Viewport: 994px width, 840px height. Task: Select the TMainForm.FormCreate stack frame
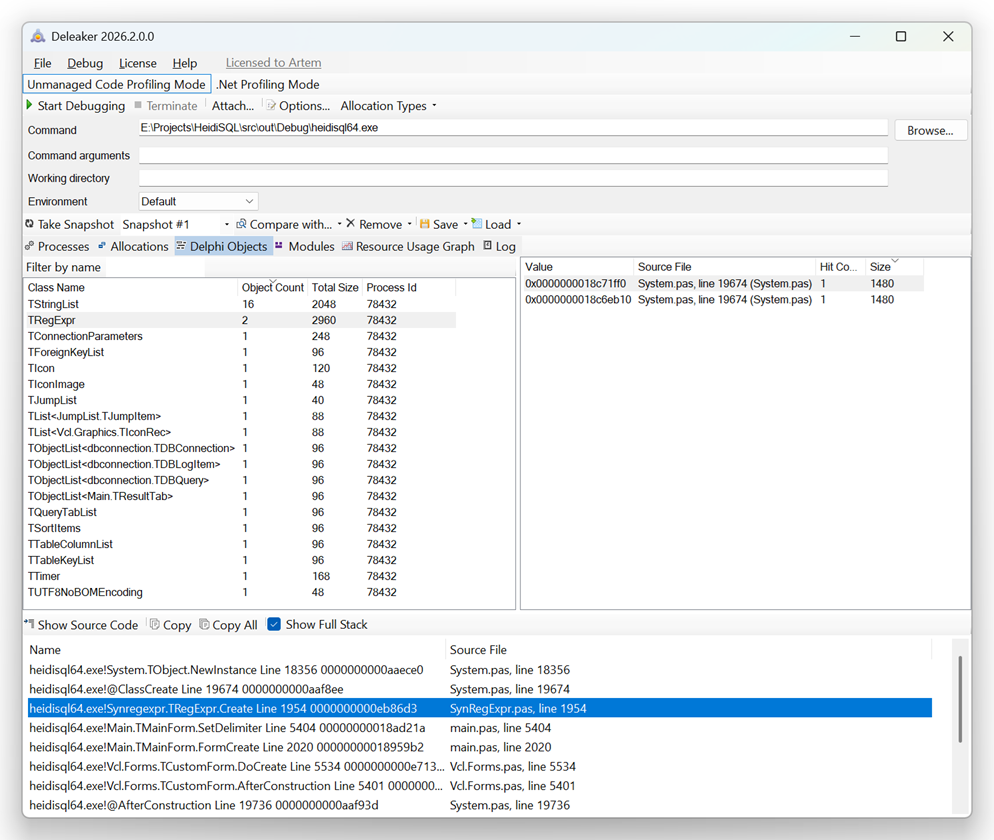point(480,747)
